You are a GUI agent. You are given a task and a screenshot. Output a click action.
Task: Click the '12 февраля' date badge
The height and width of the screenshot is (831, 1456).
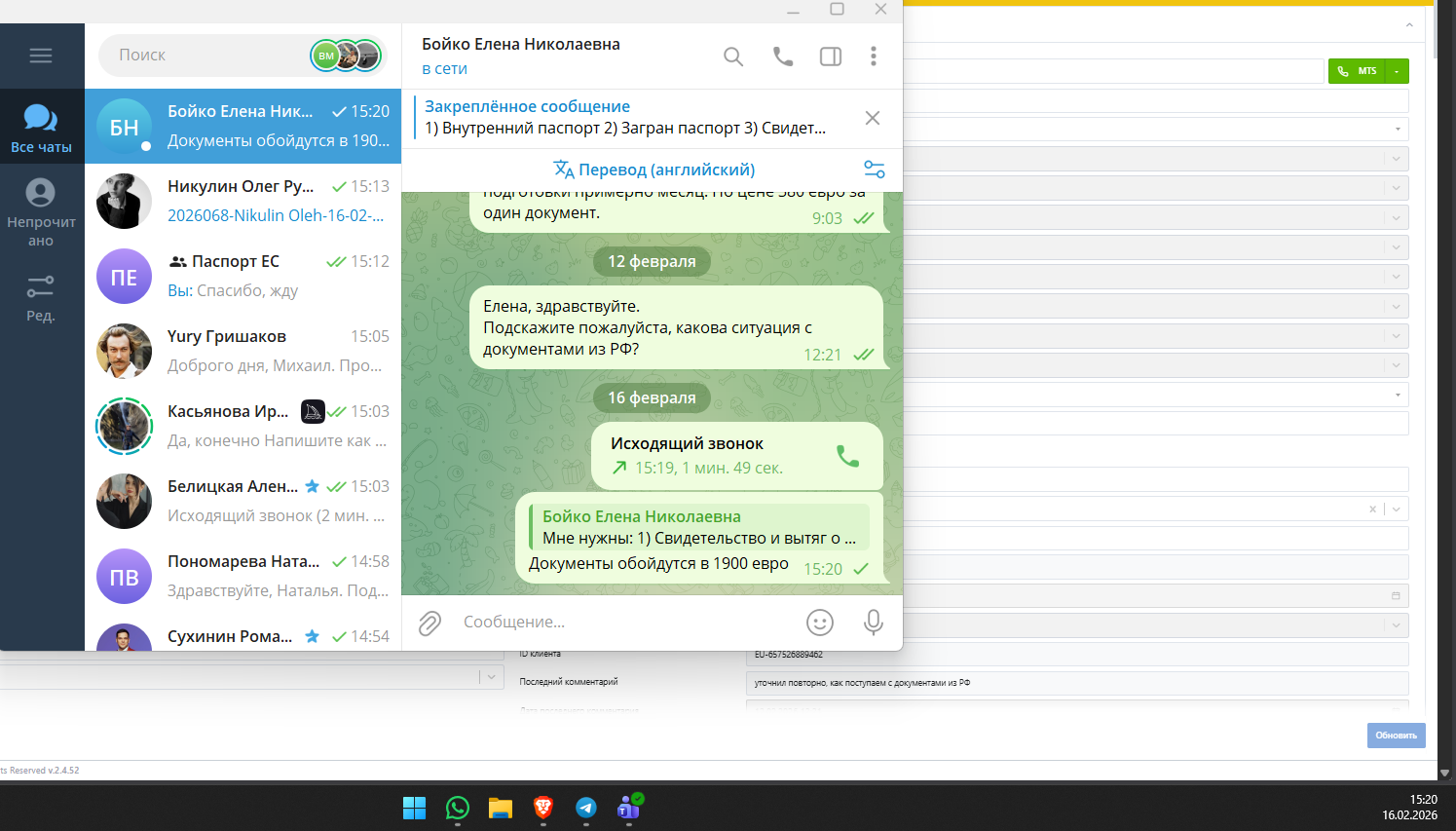pyautogui.click(x=652, y=261)
